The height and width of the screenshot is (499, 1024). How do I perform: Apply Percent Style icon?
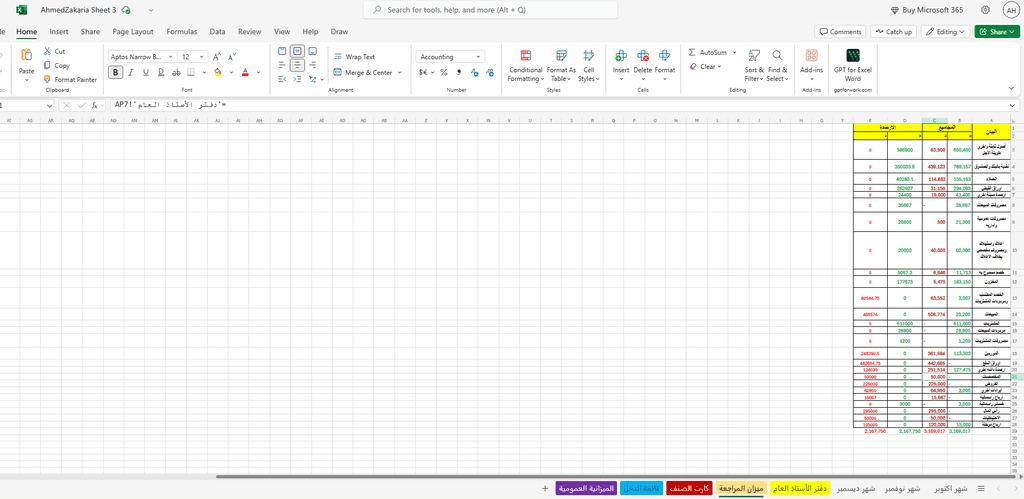pyautogui.click(x=443, y=72)
